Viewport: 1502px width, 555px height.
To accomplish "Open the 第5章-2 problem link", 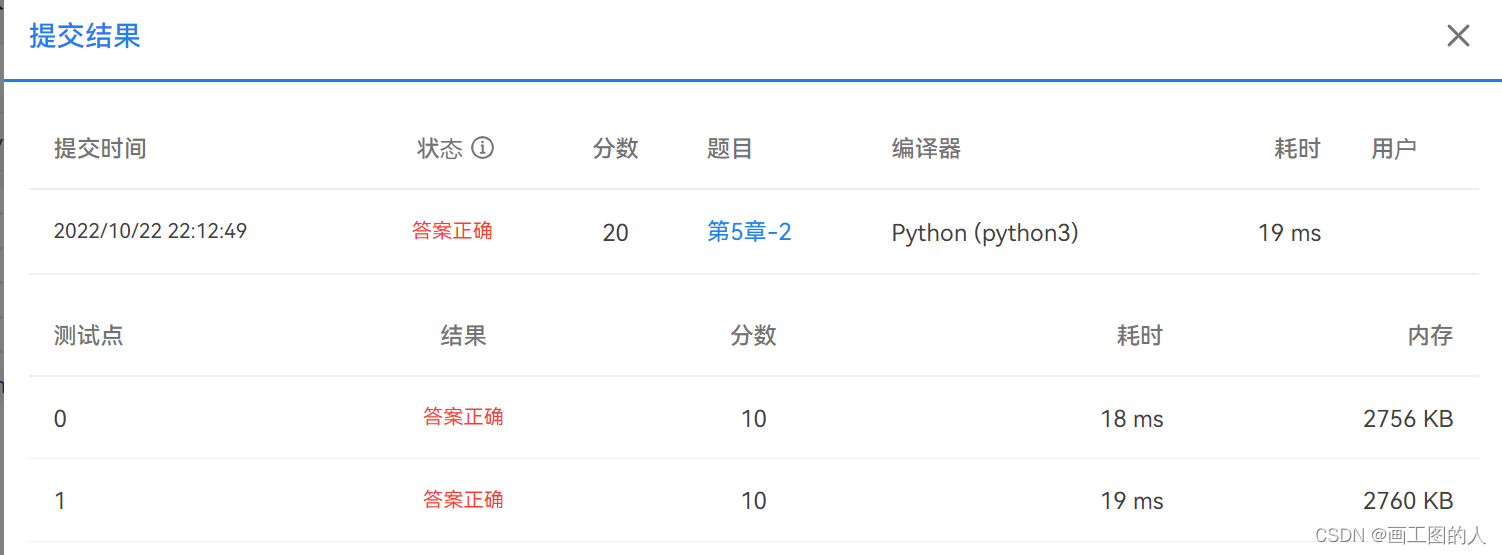I will coord(749,232).
